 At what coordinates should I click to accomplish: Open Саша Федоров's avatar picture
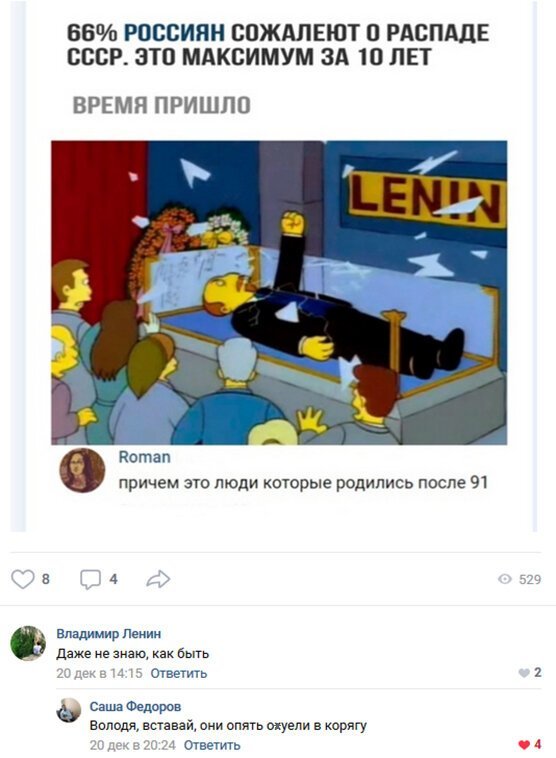(69, 710)
